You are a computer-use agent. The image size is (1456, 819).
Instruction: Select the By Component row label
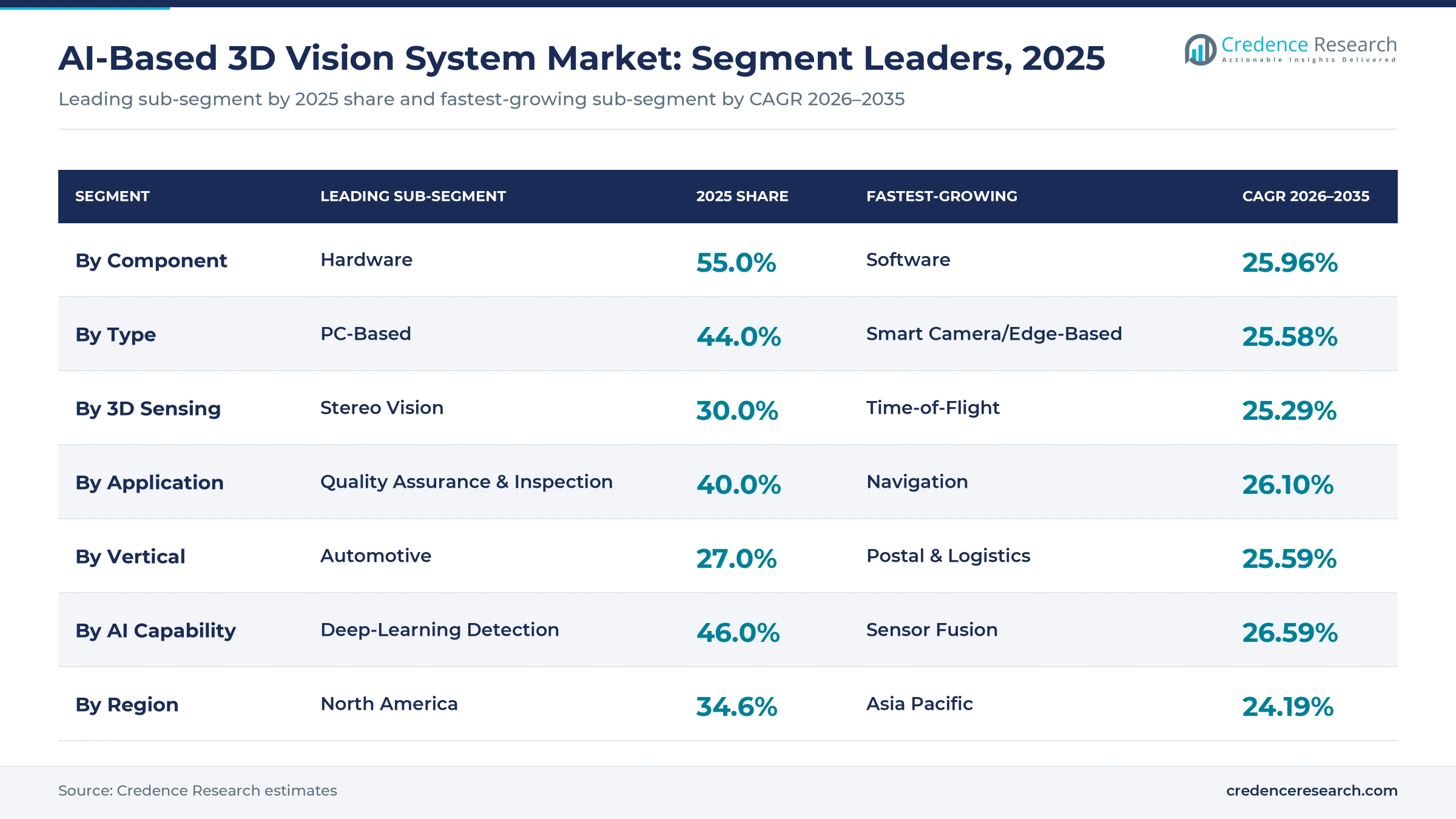coord(151,261)
